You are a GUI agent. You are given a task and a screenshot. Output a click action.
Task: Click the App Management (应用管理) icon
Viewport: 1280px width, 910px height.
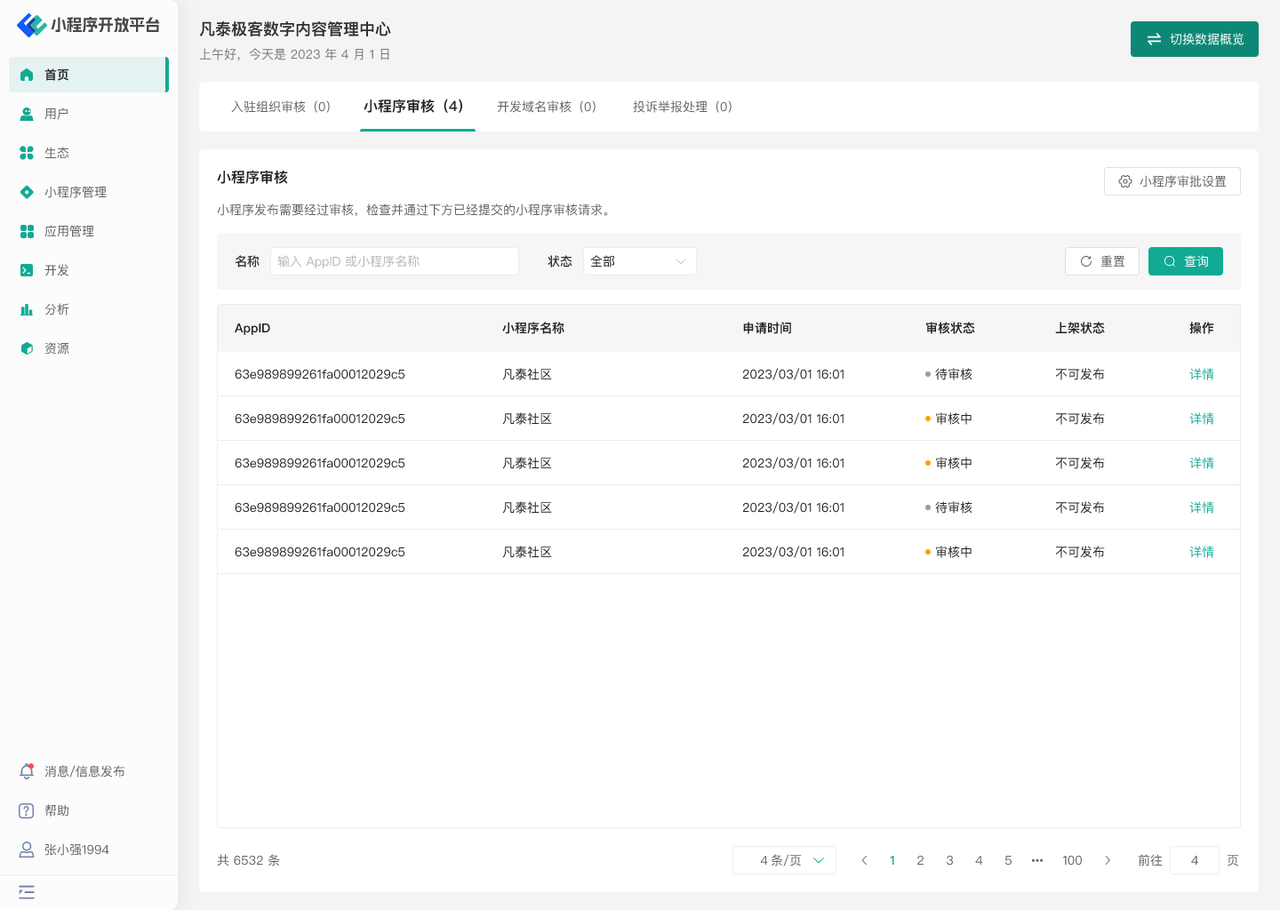point(27,231)
